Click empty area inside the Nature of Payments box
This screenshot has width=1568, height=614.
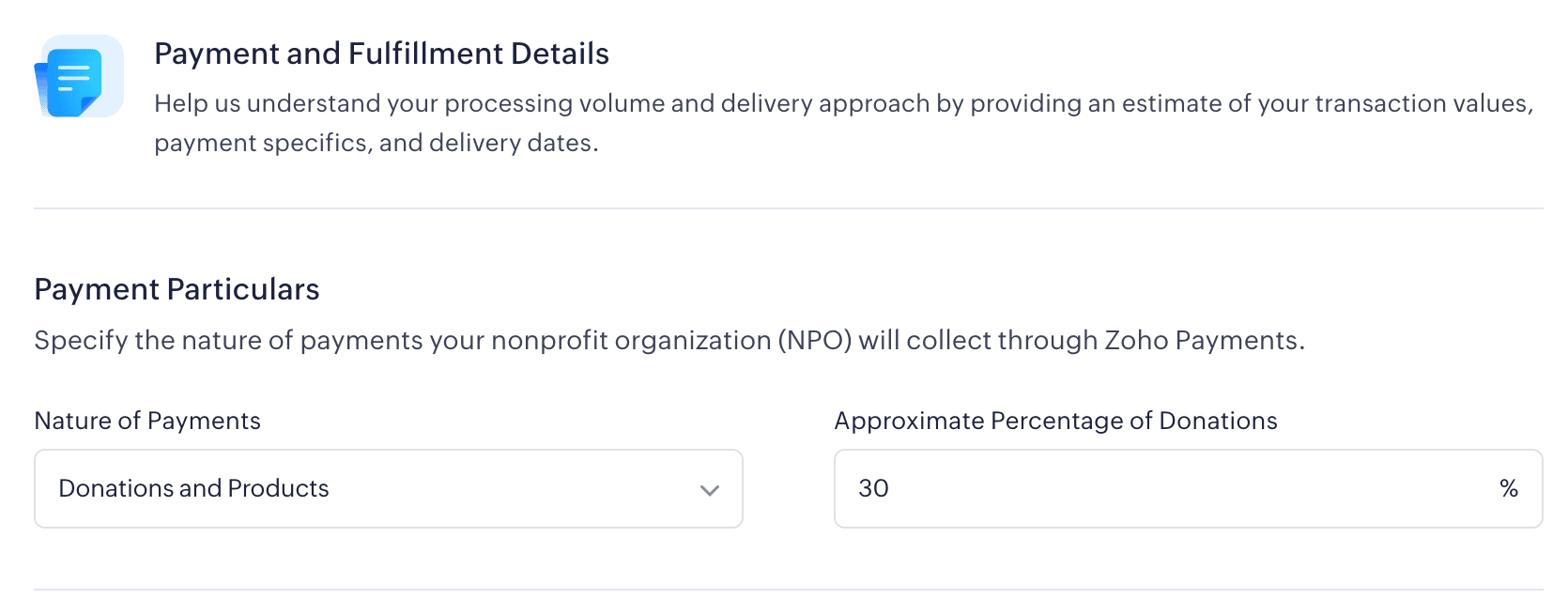516,488
